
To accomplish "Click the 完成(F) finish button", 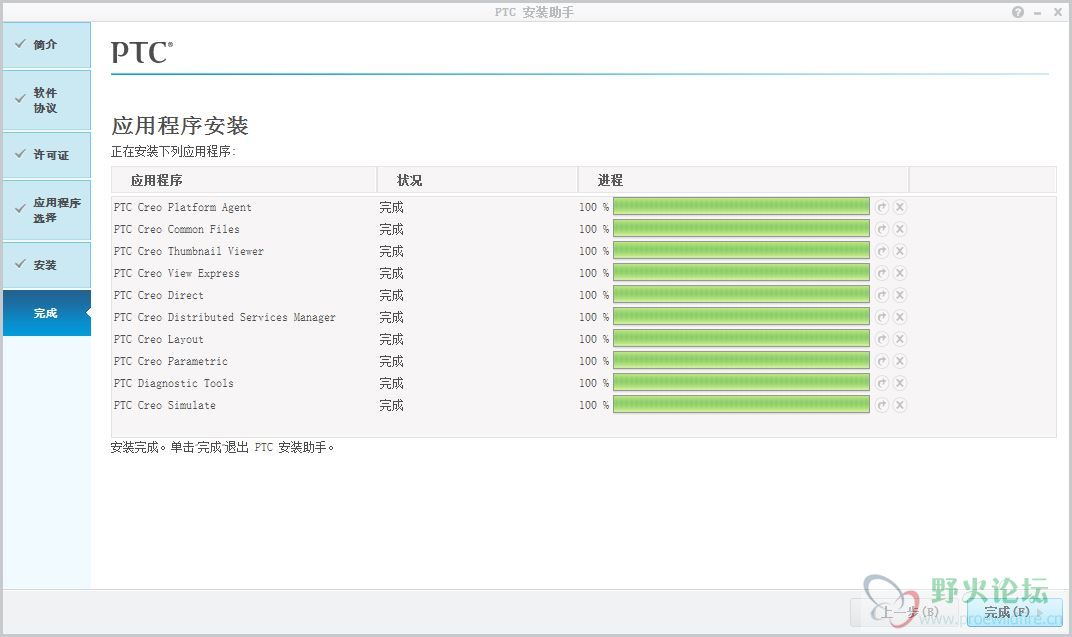I will tap(1015, 612).
